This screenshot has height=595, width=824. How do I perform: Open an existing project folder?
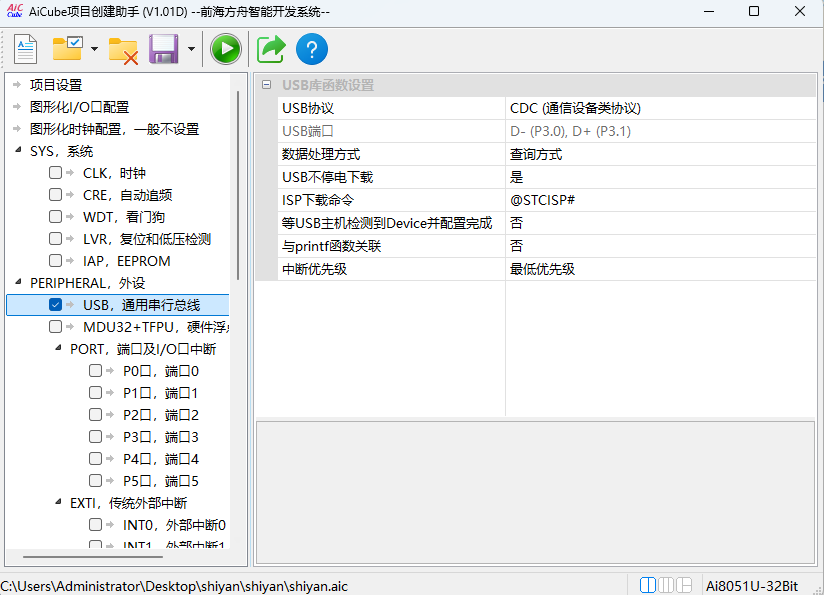[x=66, y=48]
